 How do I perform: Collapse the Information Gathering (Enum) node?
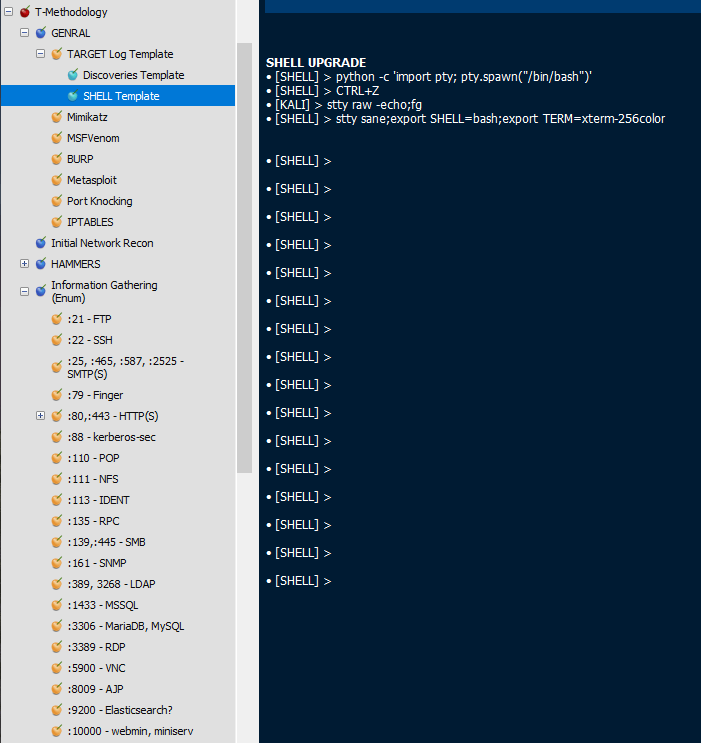tap(25, 292)
